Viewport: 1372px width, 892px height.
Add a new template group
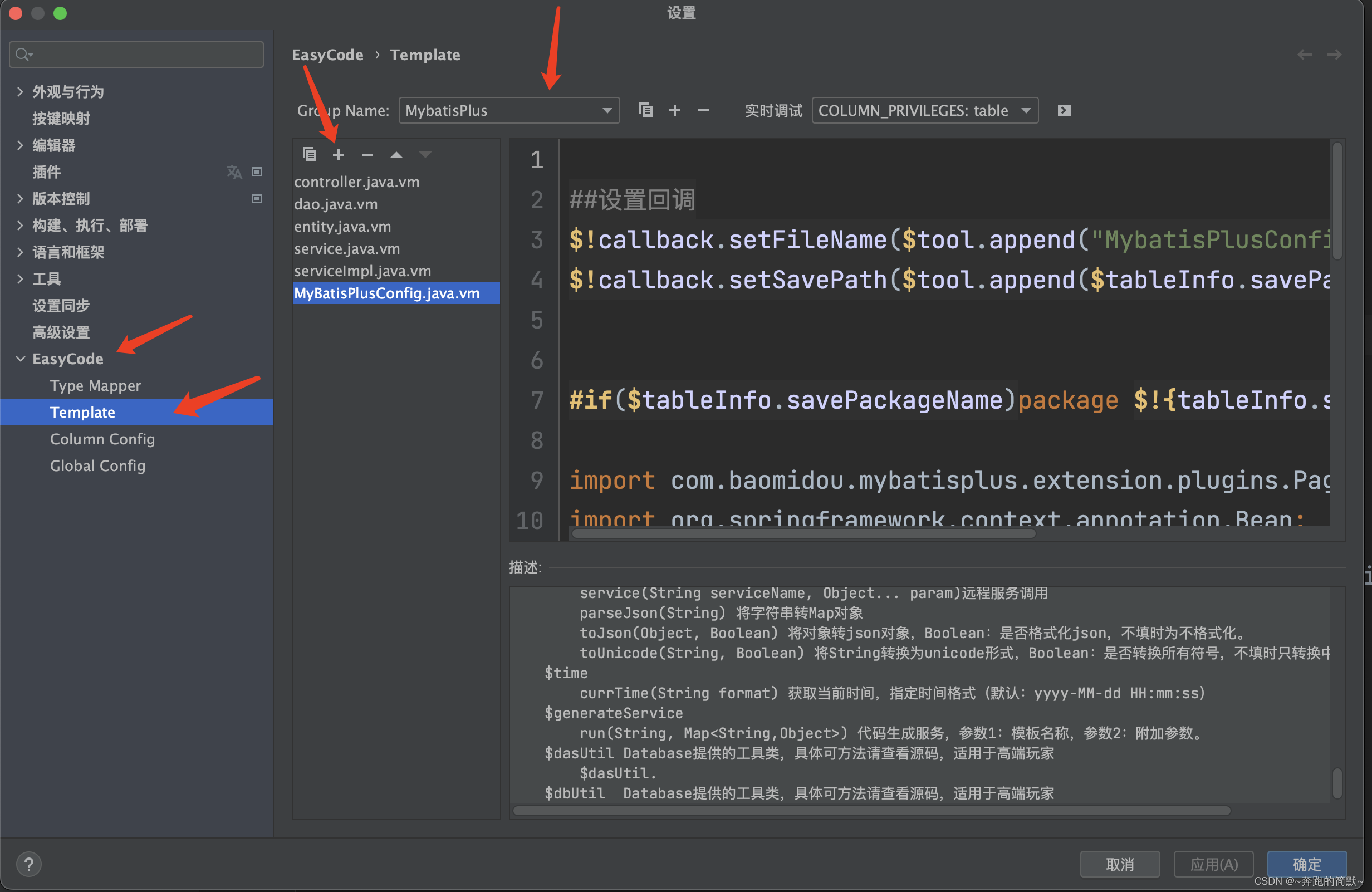pyautogui.click(x=674, y=110)
